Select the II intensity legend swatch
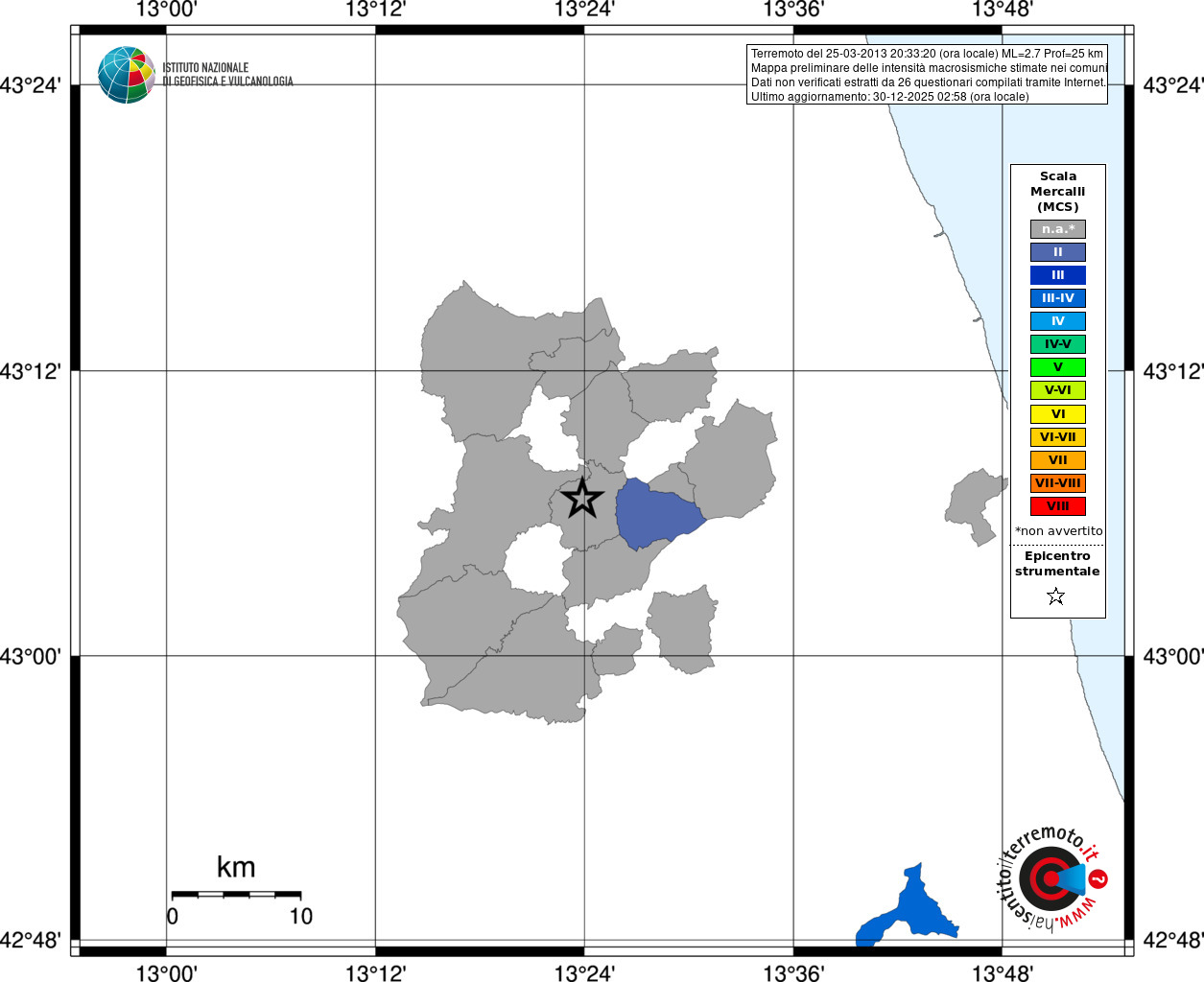Image resolution: width=1204 pixels, height=982 pixels. [x=1058, y=252]
